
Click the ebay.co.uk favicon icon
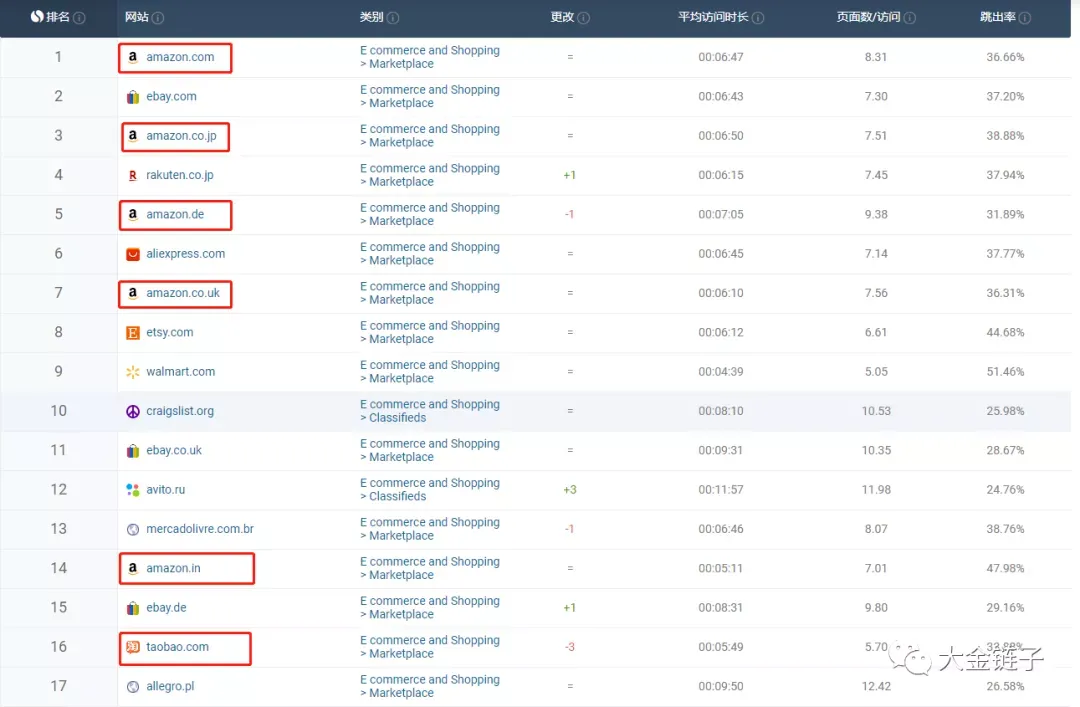coord(133,450)
